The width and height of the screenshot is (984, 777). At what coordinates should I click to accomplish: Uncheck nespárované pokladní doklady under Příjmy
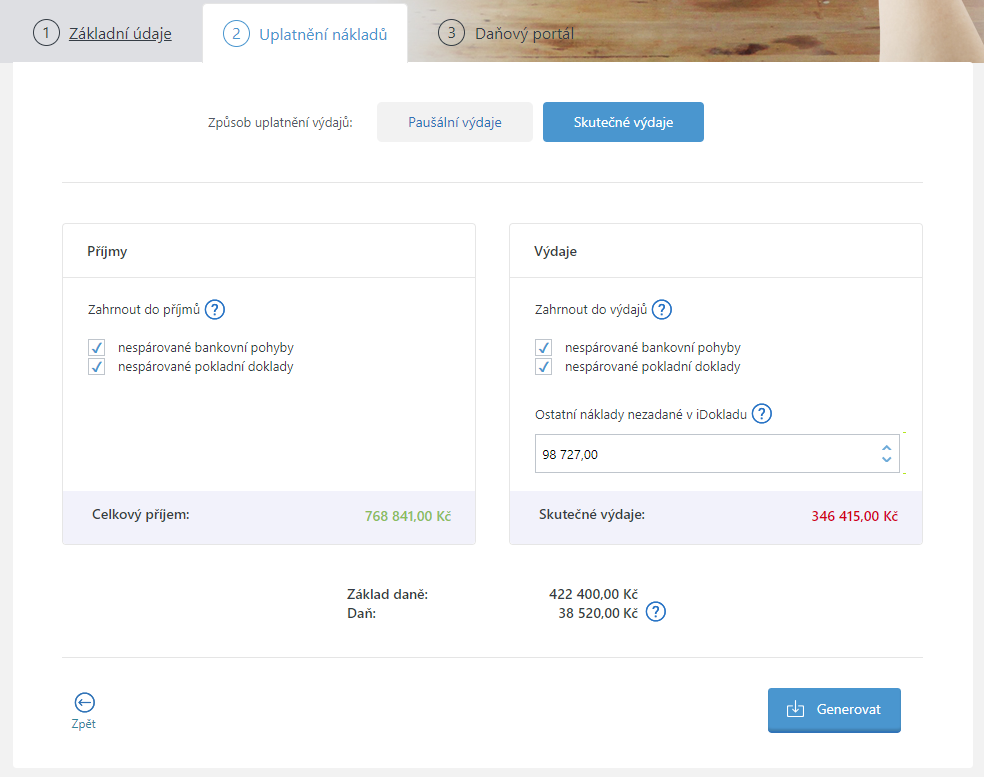tap(97, 367)
